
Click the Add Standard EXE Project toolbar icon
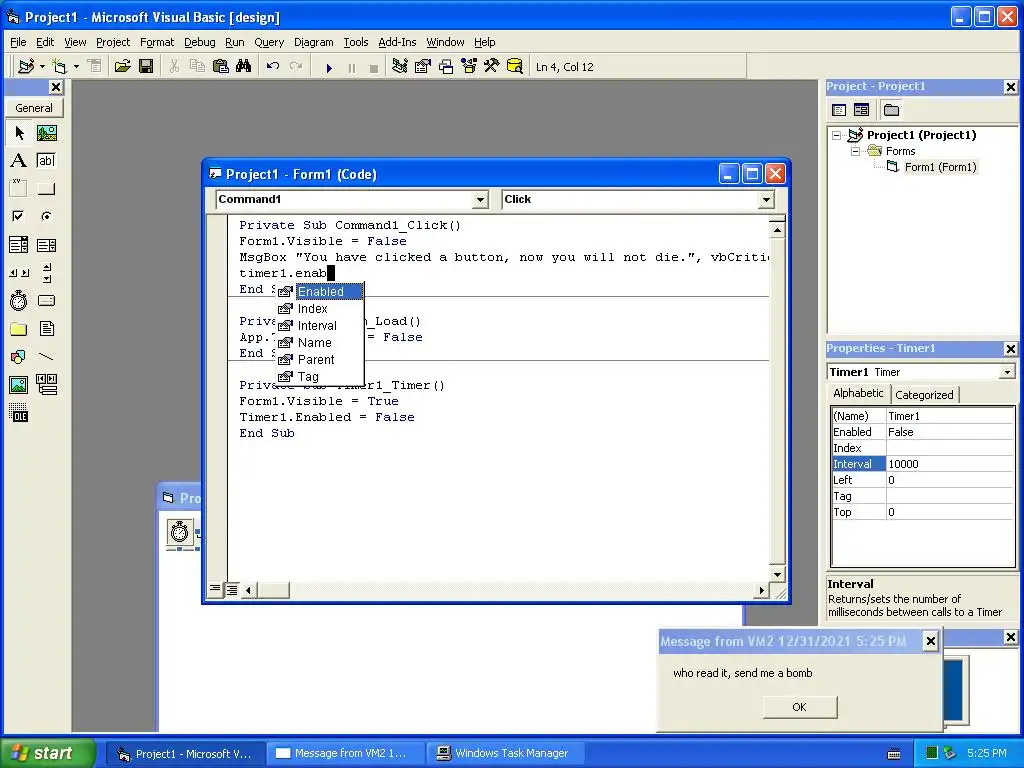coord(26,66)
